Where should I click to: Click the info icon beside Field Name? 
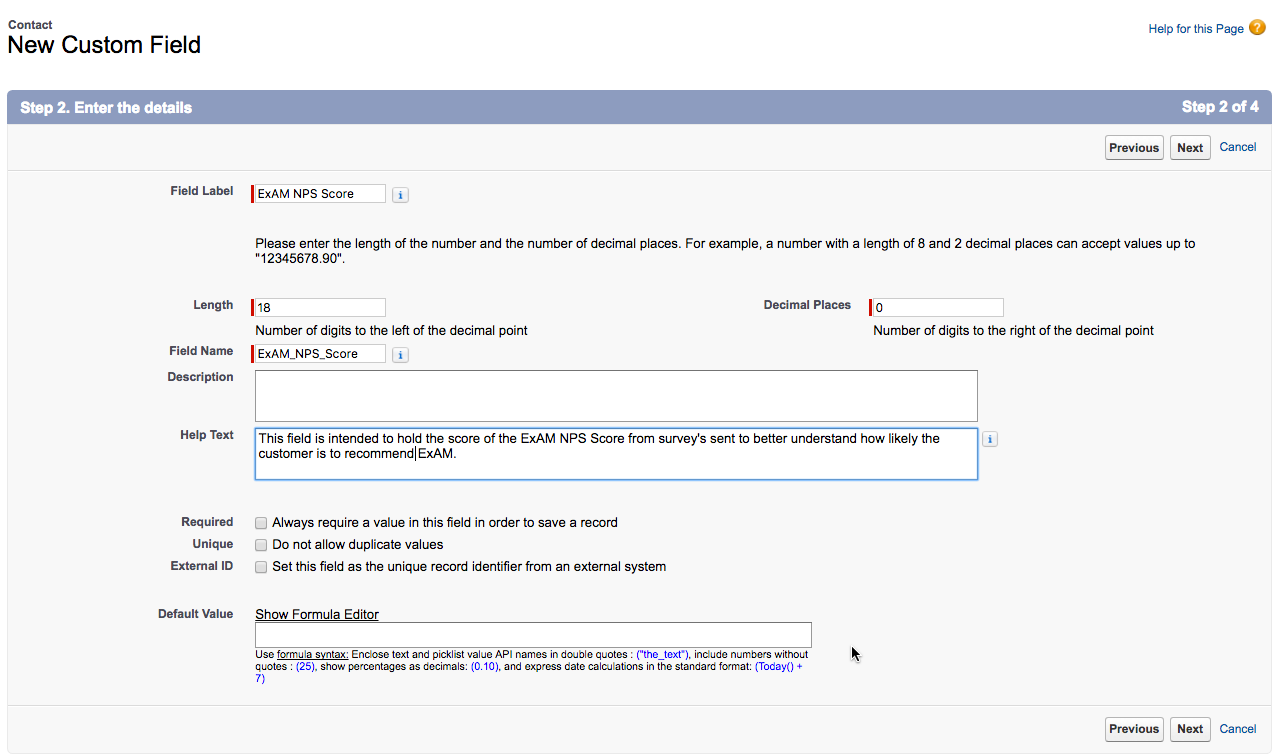tap(400, 355)
